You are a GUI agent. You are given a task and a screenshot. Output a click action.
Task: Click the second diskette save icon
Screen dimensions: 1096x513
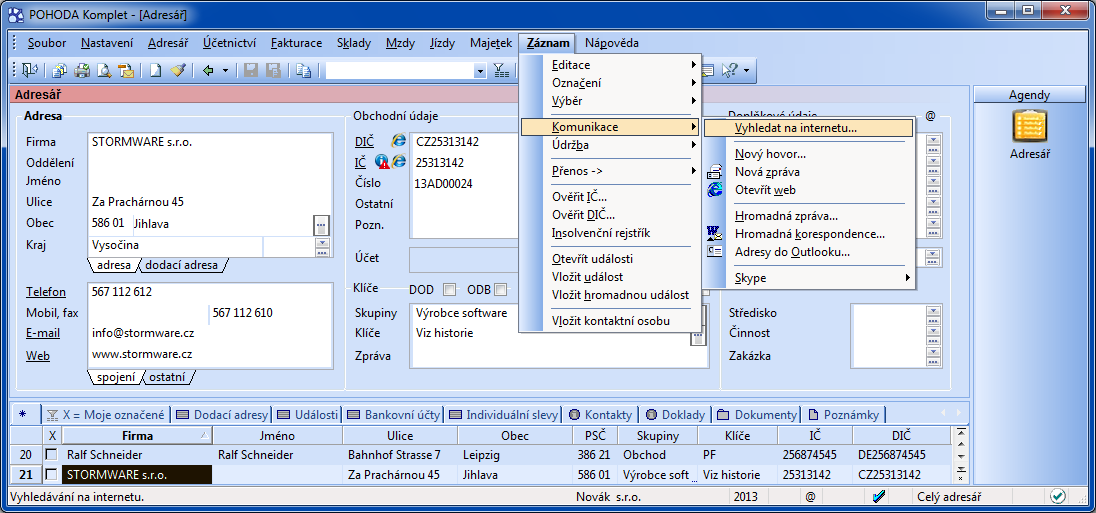273,70
